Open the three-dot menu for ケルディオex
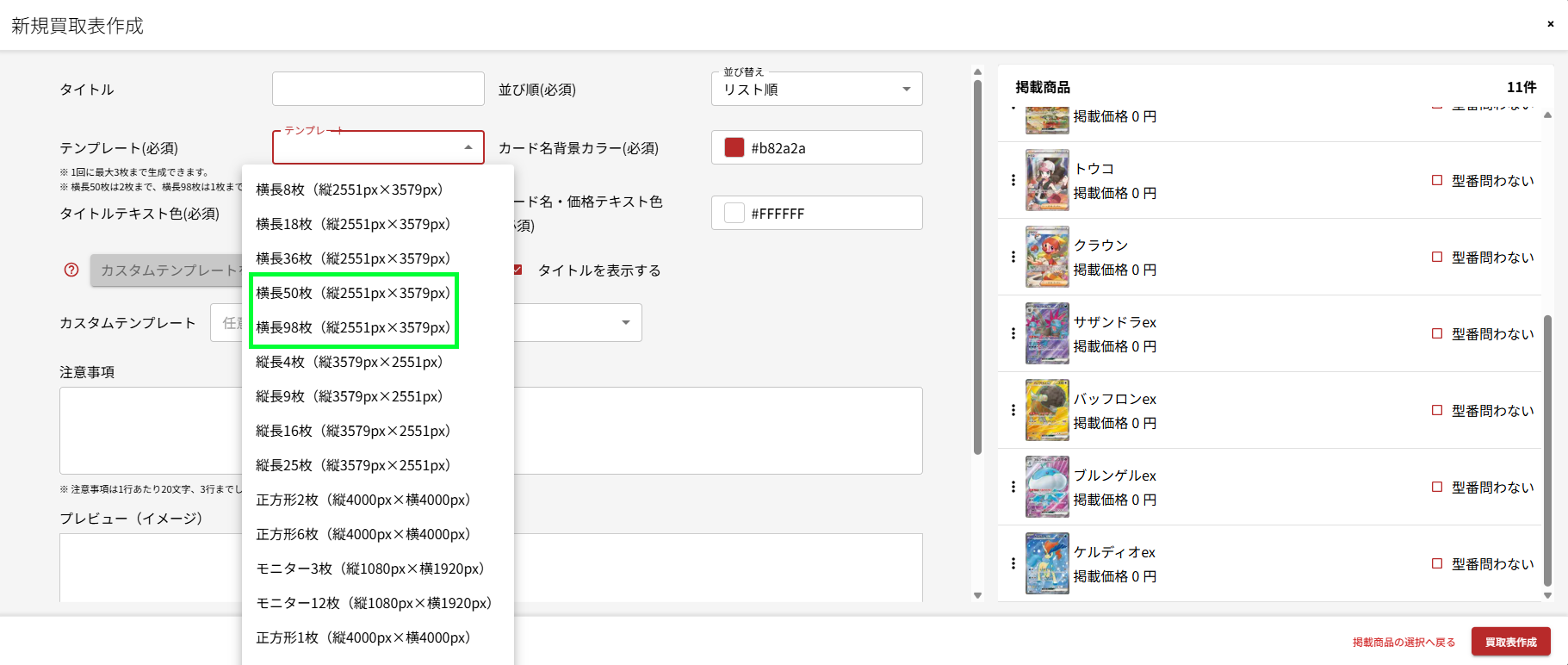The width and height of the screenshot is (1568, 665). 1013,563
